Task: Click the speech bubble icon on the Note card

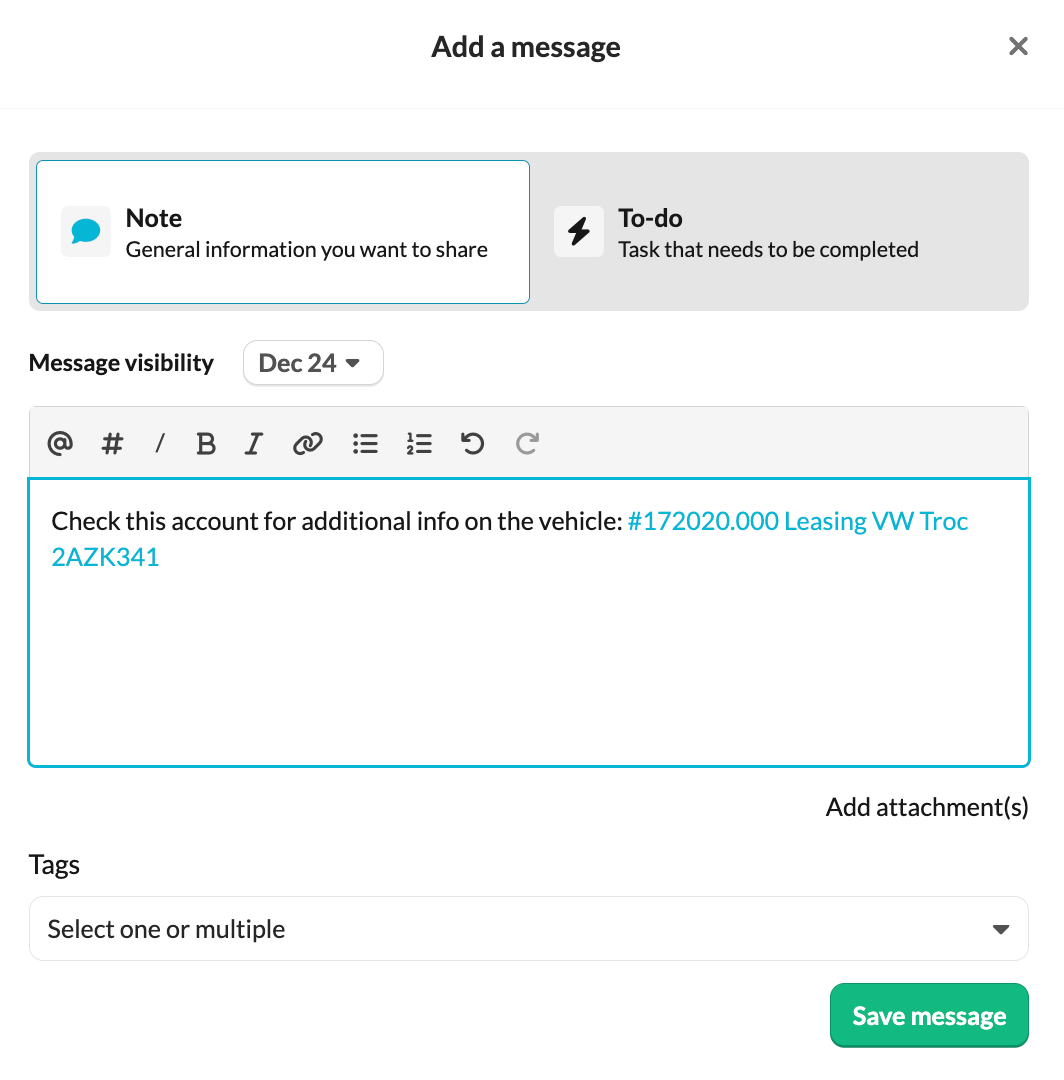Action: click(x=85, y=231)
